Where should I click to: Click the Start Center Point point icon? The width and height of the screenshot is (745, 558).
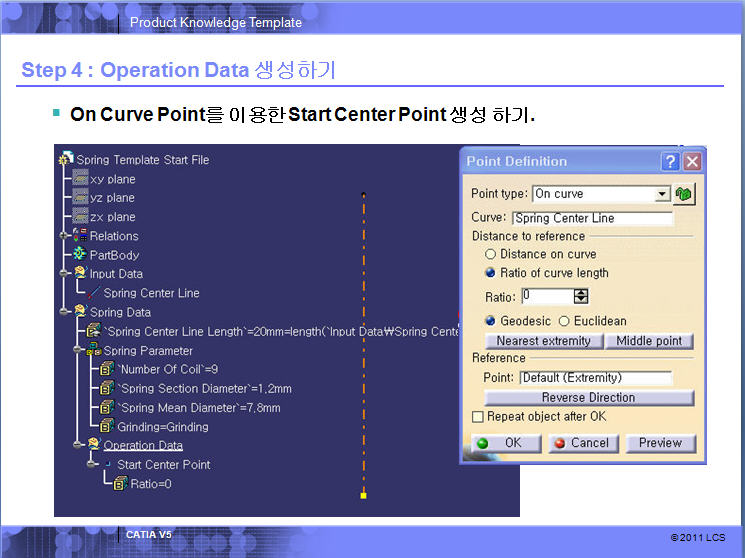point(108,464)
